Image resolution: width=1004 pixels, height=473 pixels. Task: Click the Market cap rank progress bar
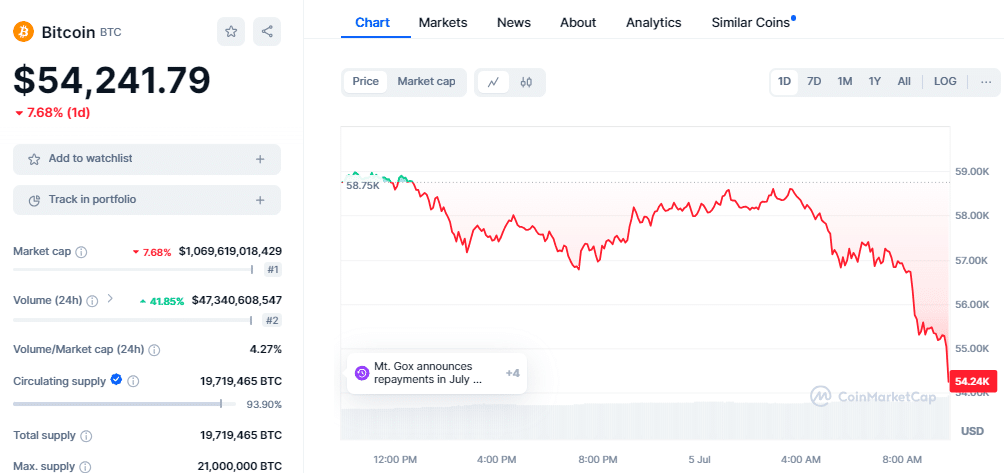tap(133, 270)
